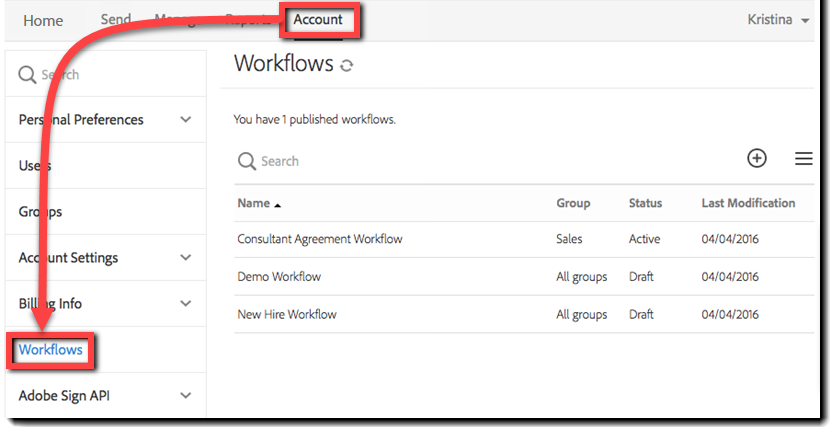Open Workflows link in sidebar
Viewport: 830px width, 427px height.
(51, 350)
